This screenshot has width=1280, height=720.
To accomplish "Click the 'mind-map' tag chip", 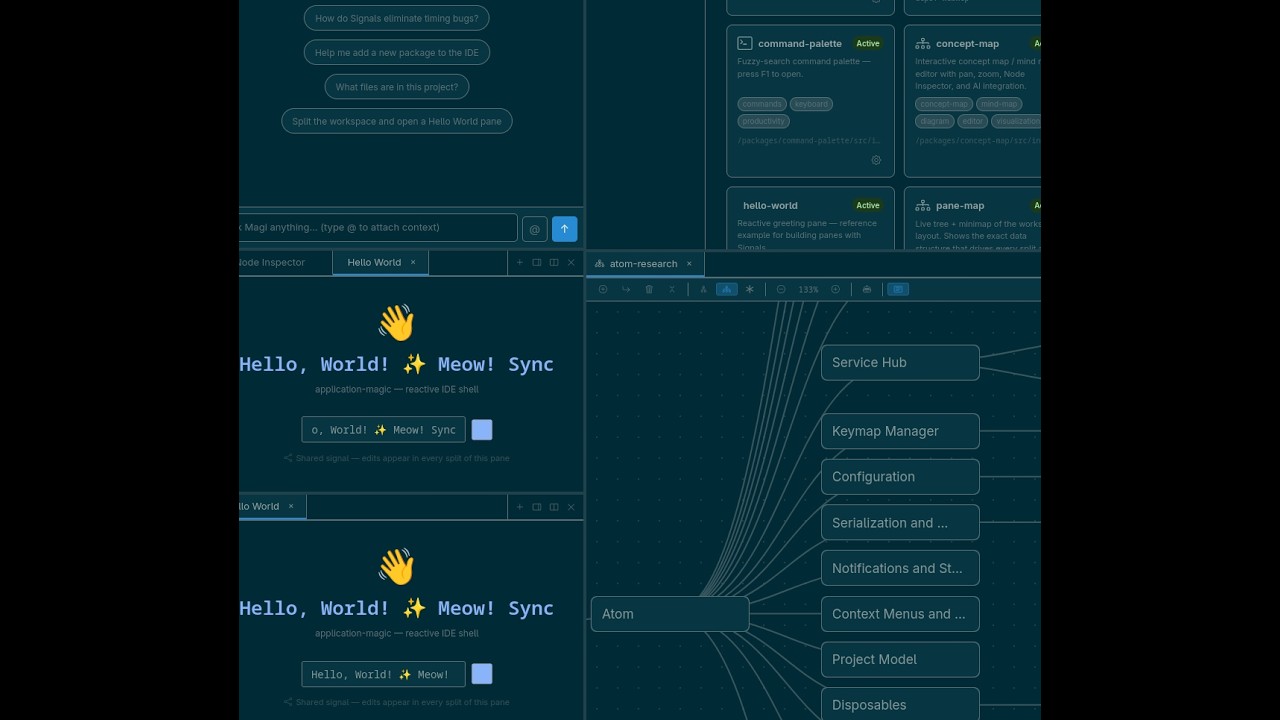I will pos(998,104).
